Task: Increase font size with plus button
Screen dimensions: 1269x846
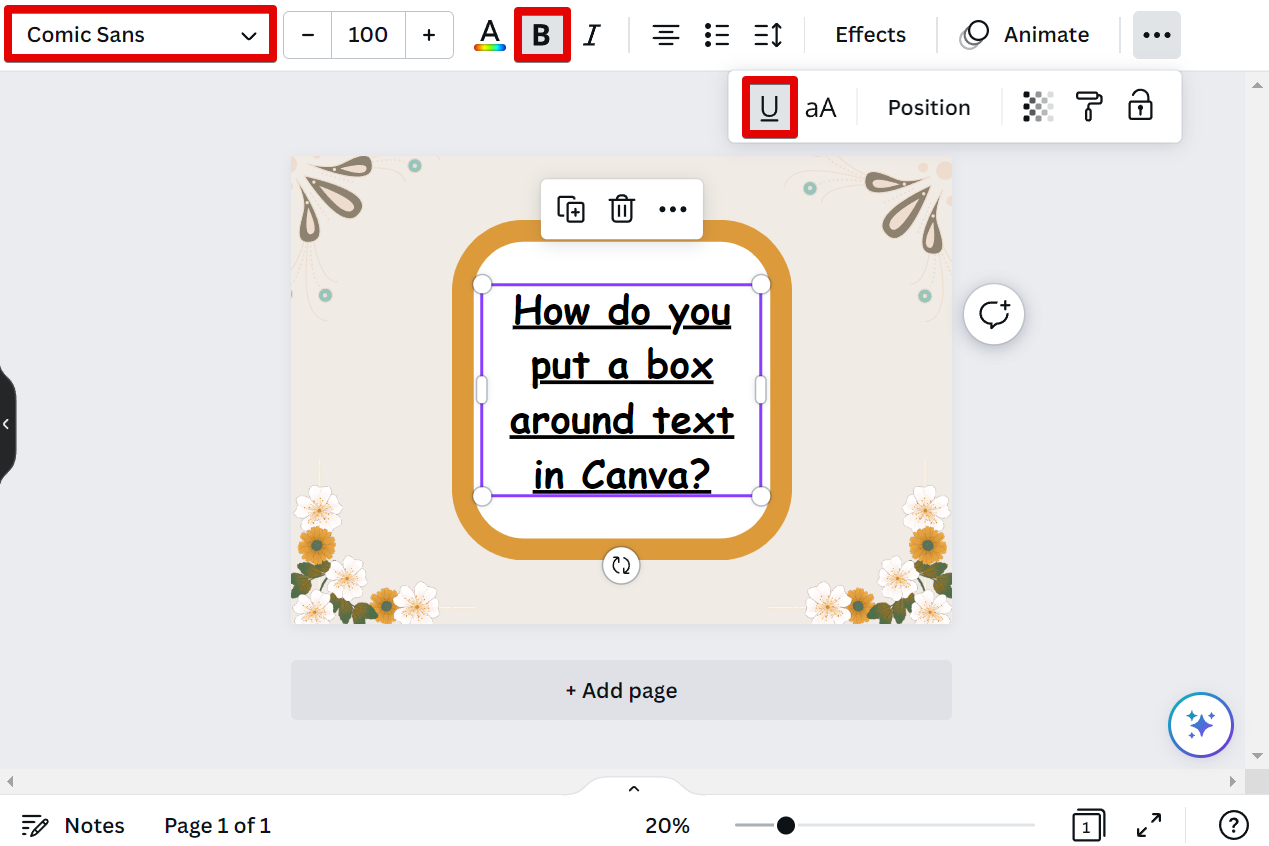Action: pyautogui.click(x=429, y=35)
